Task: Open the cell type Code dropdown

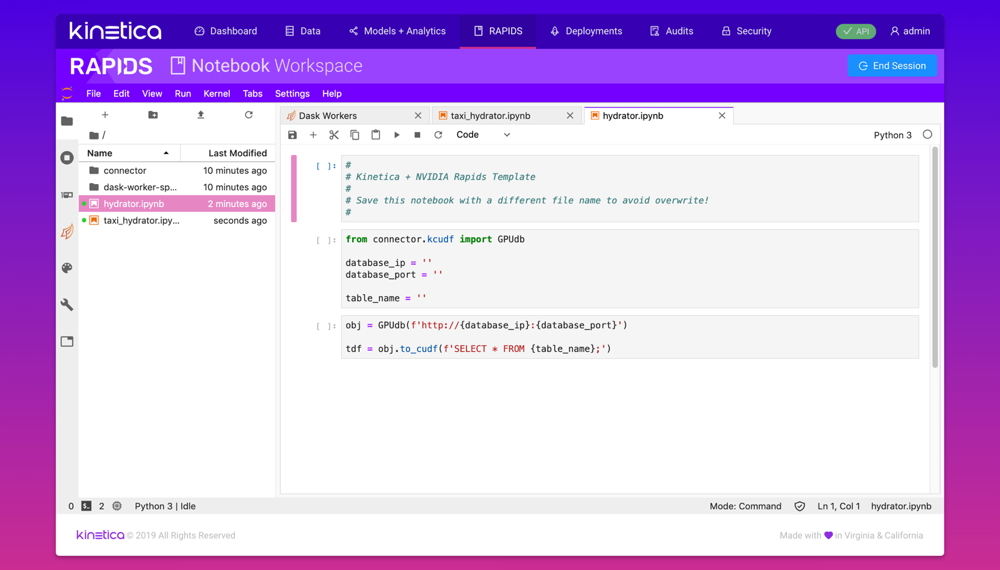Action: click(483, 135)
